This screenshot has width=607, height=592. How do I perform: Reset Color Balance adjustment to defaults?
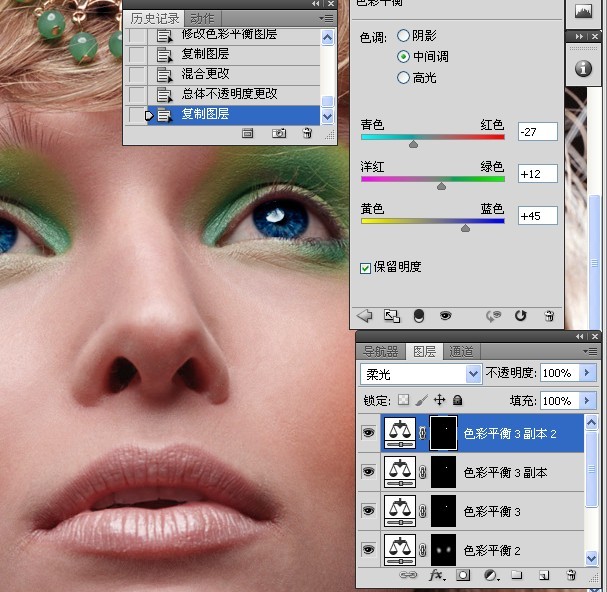[521, 316]
